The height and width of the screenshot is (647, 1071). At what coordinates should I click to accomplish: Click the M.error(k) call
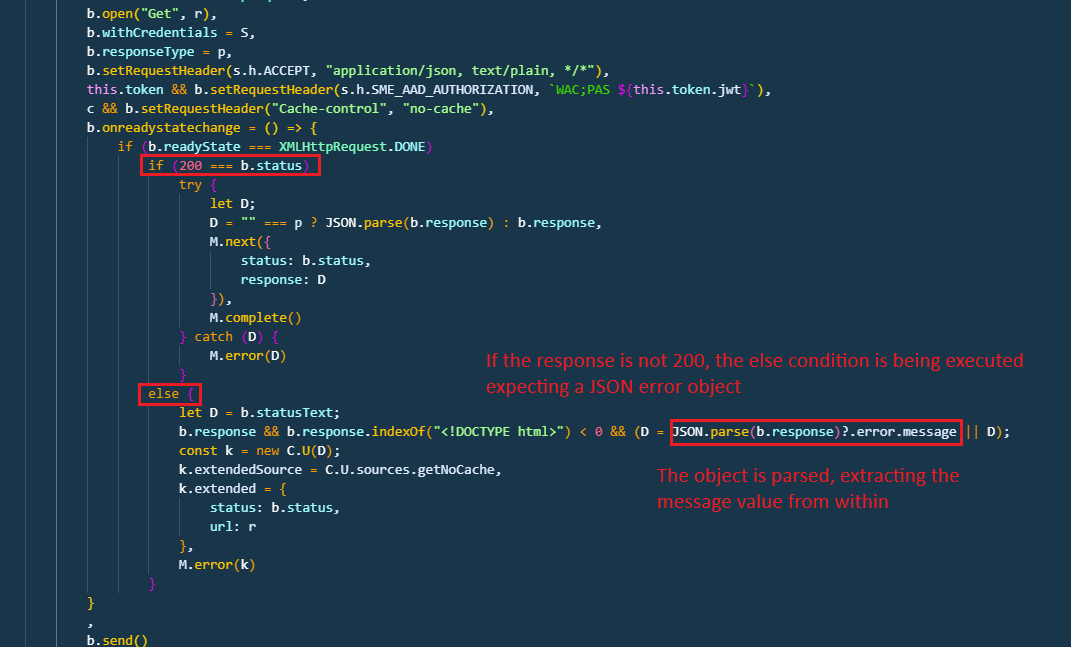tap(216, 565)
